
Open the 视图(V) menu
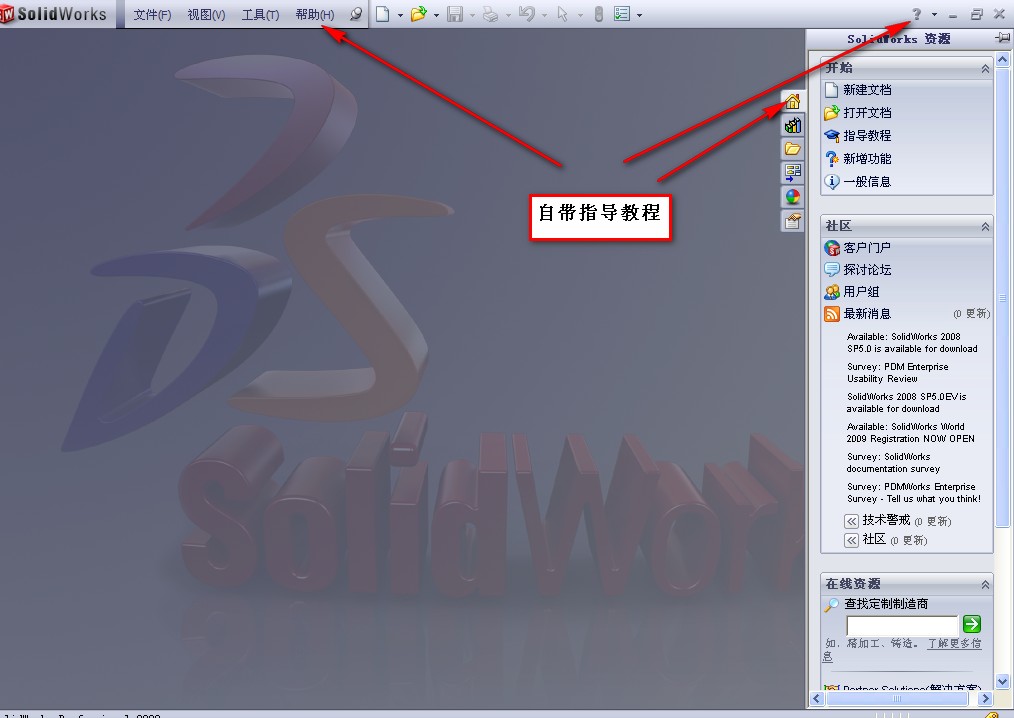(206, 14)
